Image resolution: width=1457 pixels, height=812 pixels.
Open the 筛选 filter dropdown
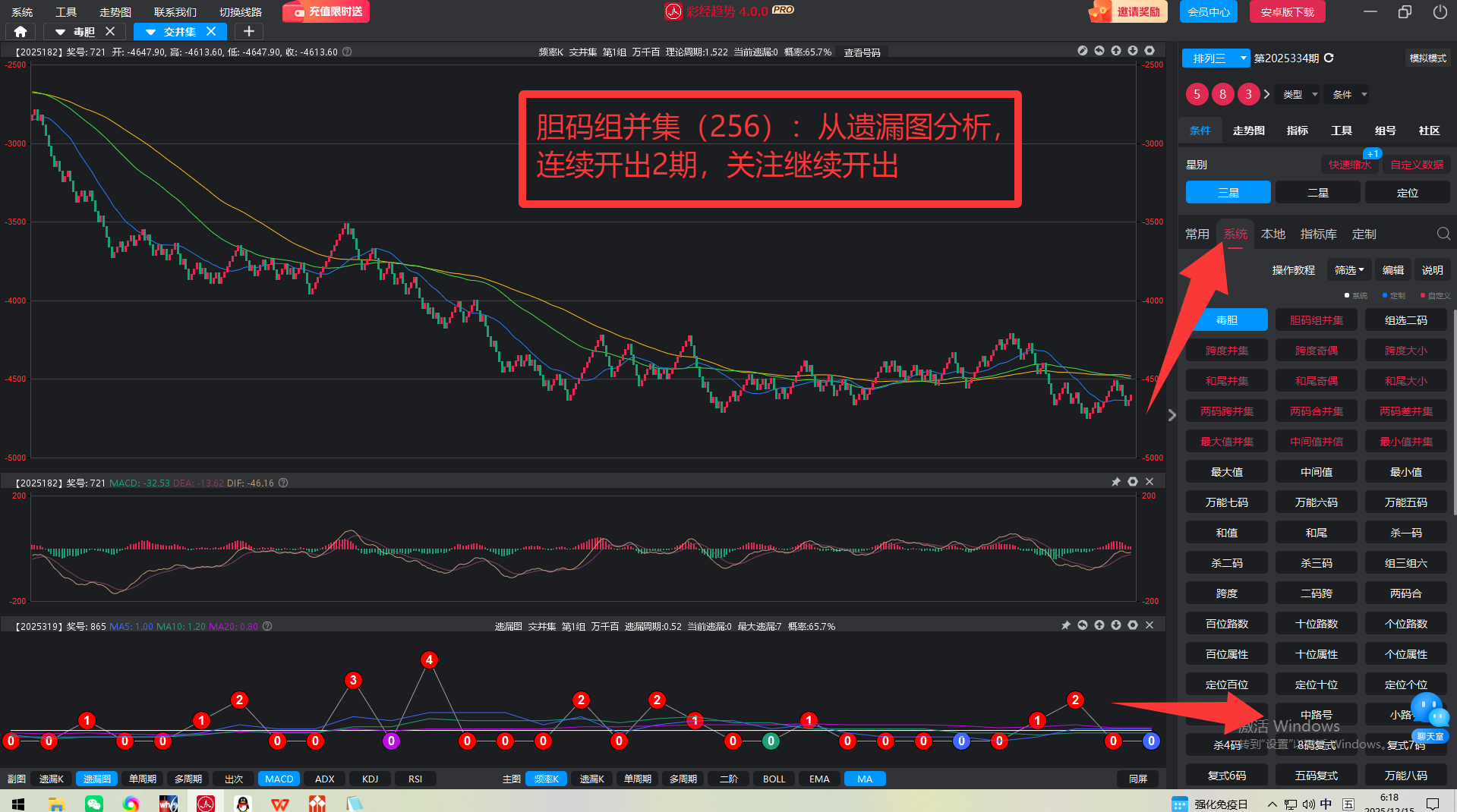(1348, 270)
